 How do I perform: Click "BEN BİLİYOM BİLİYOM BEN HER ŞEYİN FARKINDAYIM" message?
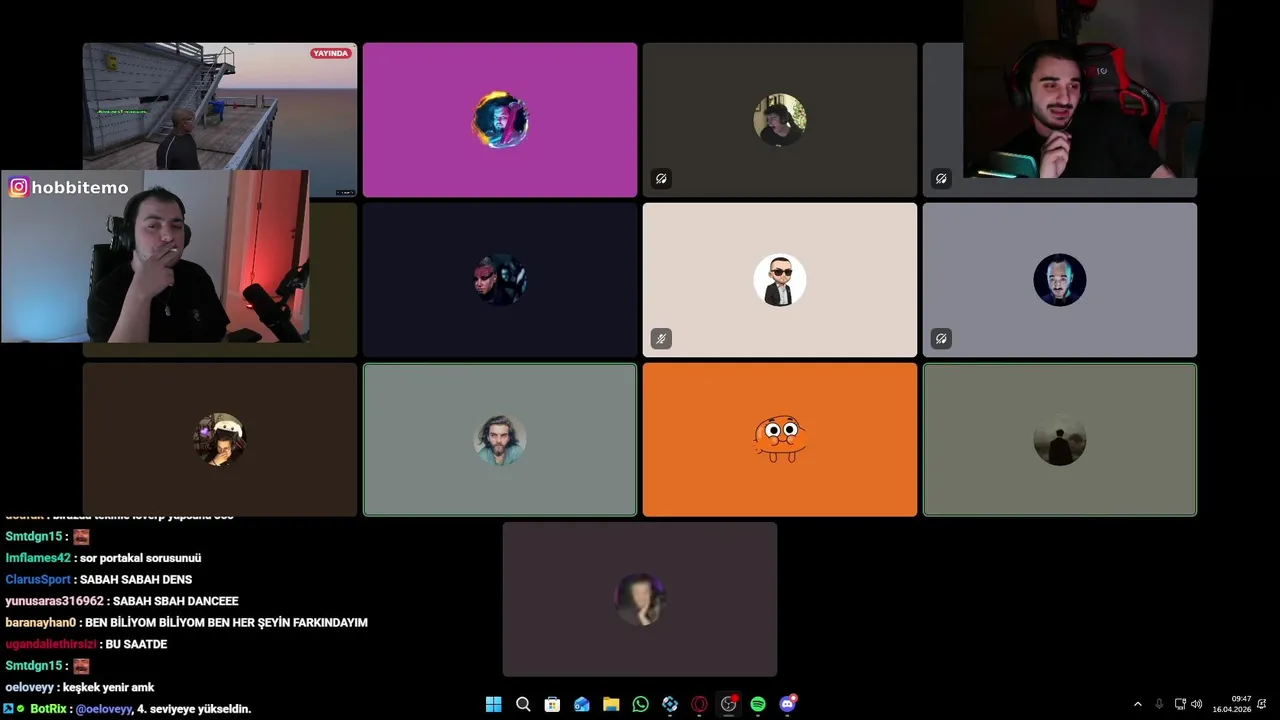coord(227,623)
